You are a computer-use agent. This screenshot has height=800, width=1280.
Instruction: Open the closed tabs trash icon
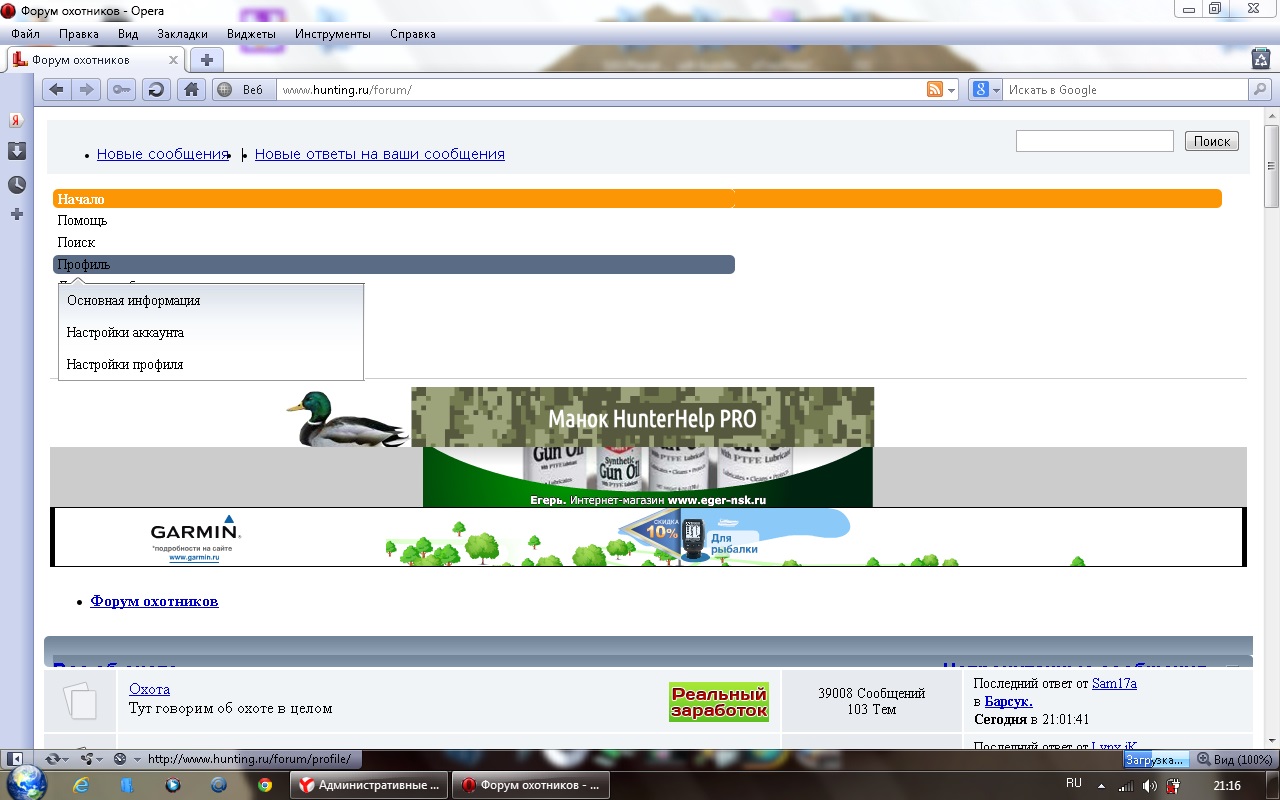(1261, 59)
